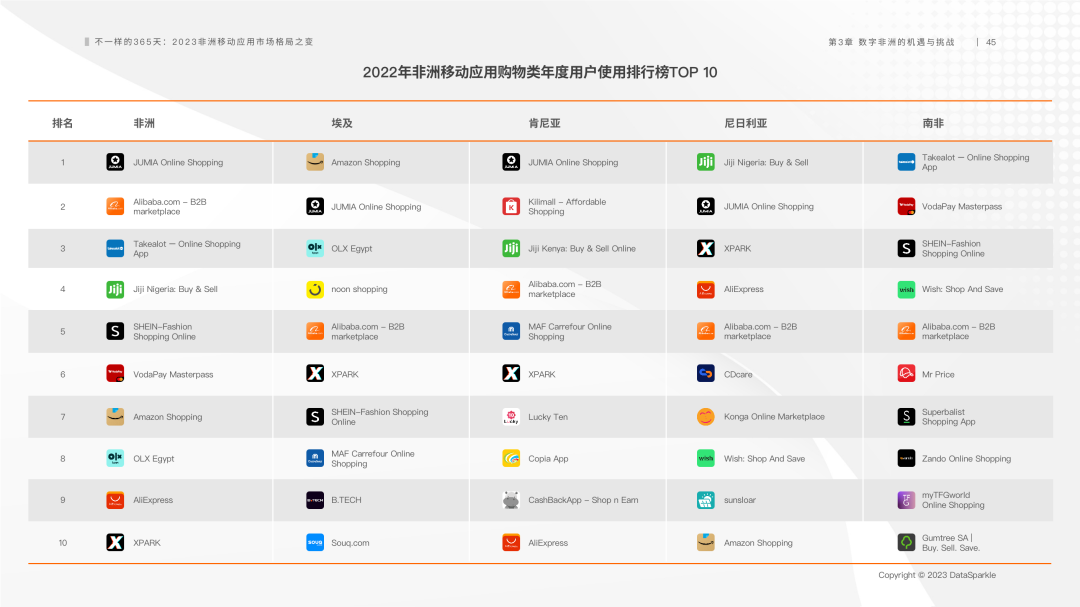
Task: Select the SHEIN icon in the 埃及 column
Action: pyautogui.click(x=313, y=416)
